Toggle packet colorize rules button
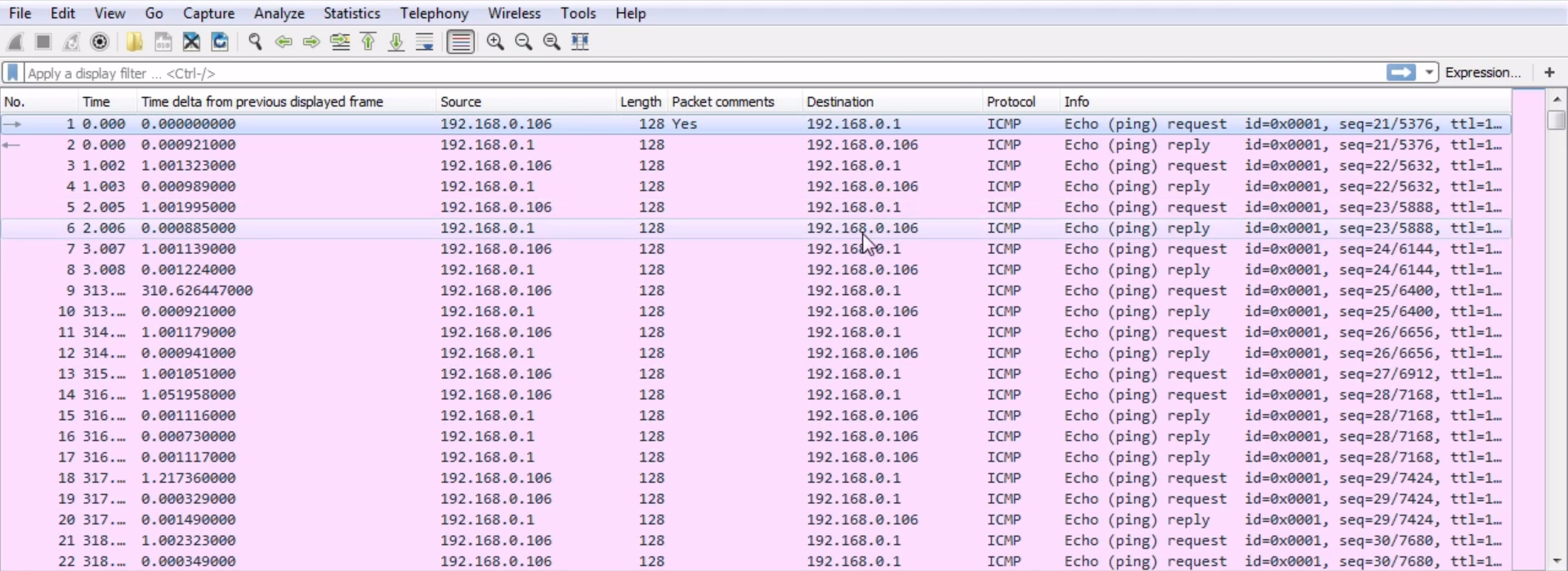Screen dimensions: 1568x571 click(461, 42)
